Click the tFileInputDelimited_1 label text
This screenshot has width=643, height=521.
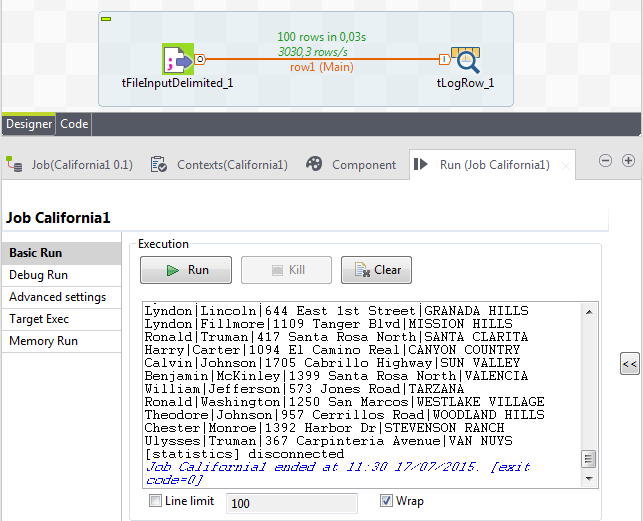178,83
